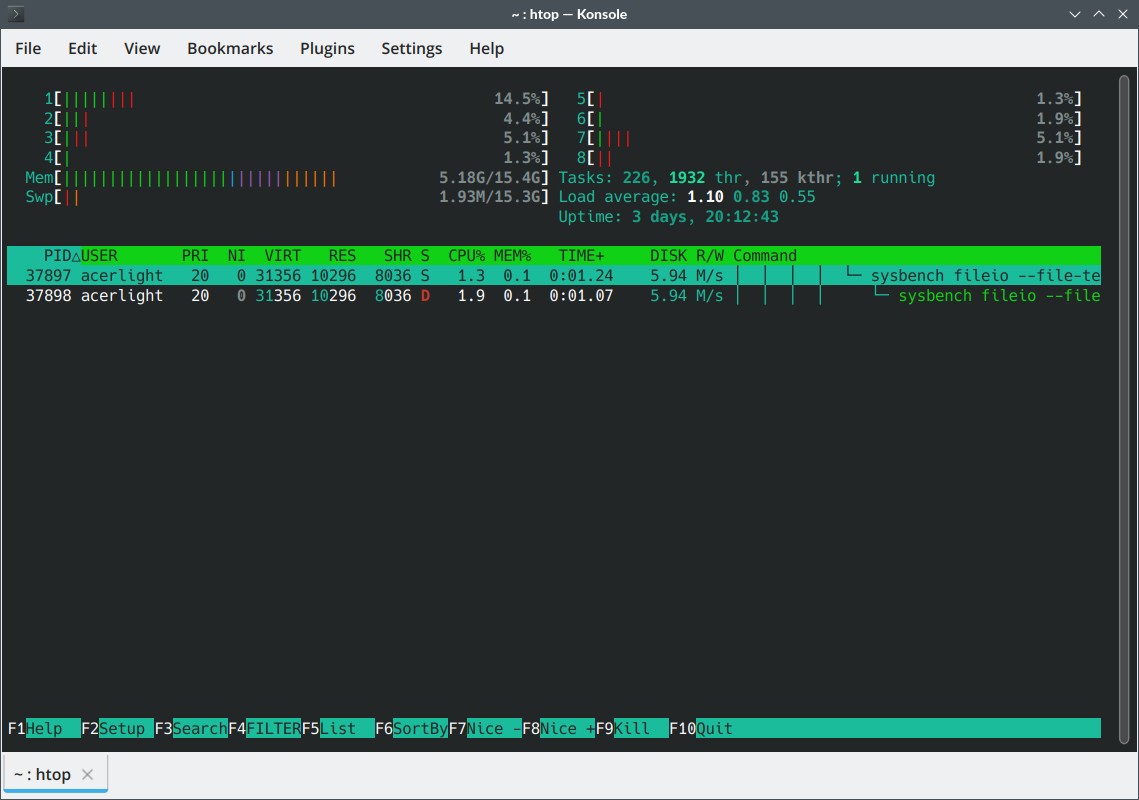This screenshot has height=800, width=1139.
Task: Click F3 Search in function bar
Action: point(199,728)
